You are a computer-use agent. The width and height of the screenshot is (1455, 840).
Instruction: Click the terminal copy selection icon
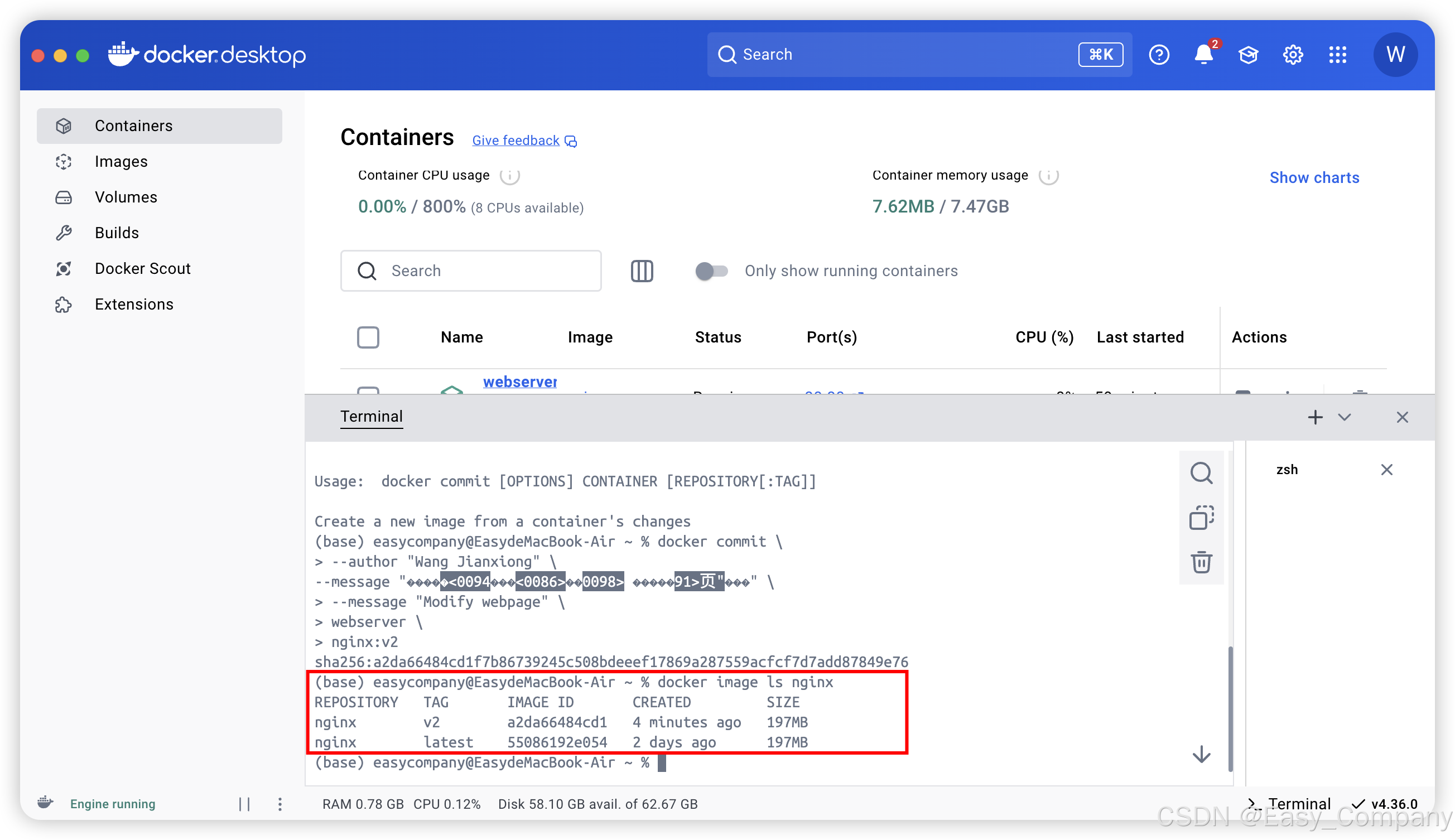tap(1201, 518)
